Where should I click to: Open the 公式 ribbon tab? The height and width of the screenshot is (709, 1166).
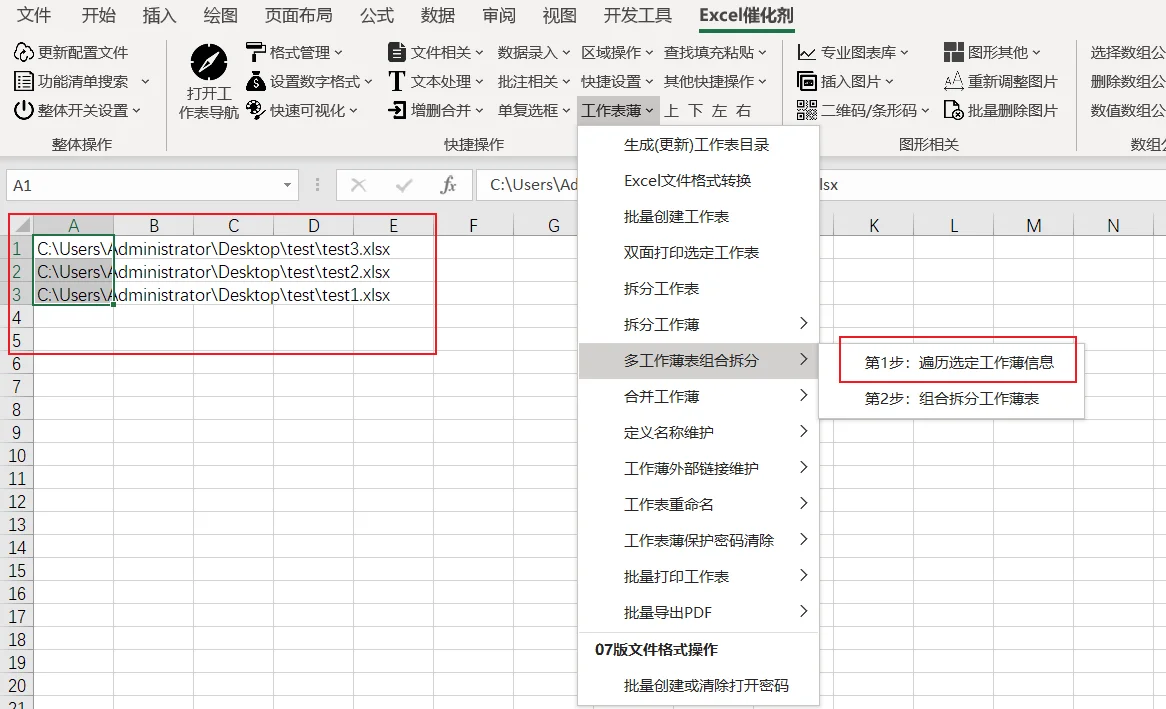tap(377, 15)
